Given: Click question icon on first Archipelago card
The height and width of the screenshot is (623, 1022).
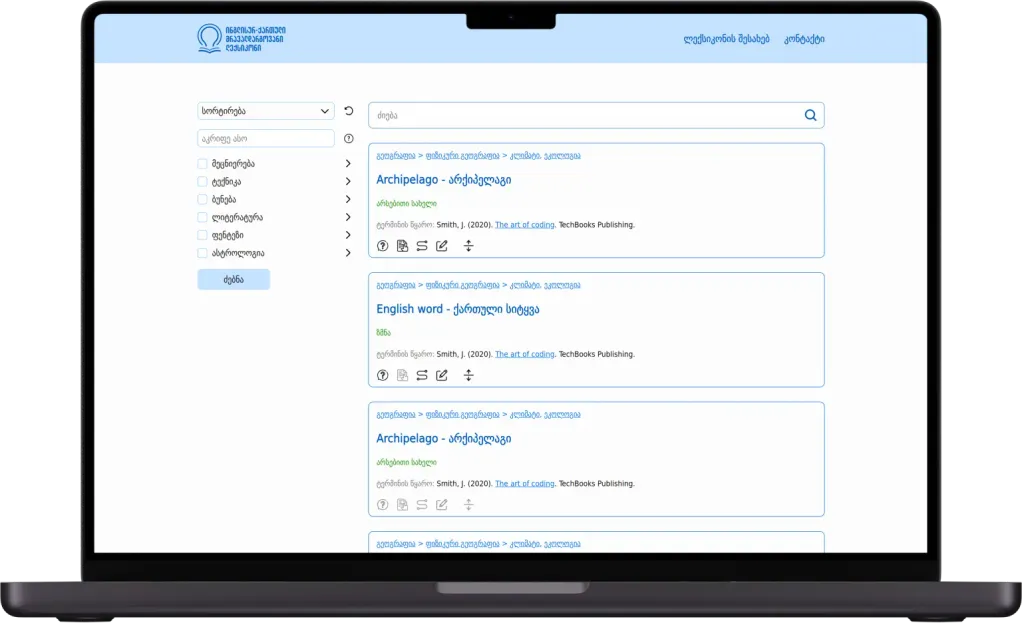Looking at the screenshot, I should point(383,246).
